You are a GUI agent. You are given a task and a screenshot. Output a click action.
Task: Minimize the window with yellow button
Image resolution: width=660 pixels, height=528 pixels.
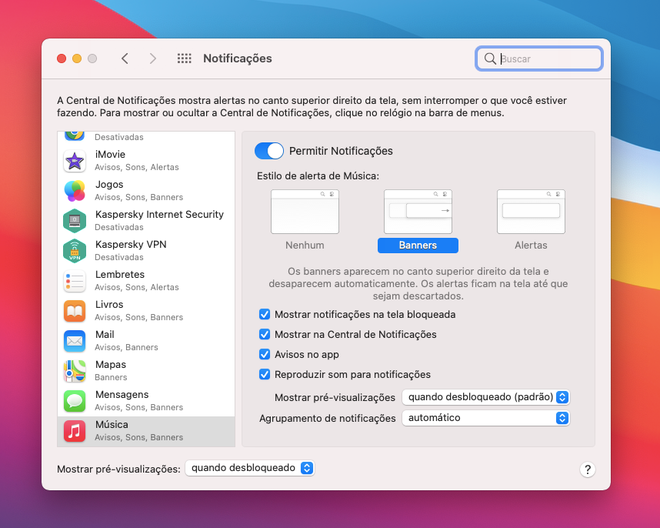[x=77, y=59]
